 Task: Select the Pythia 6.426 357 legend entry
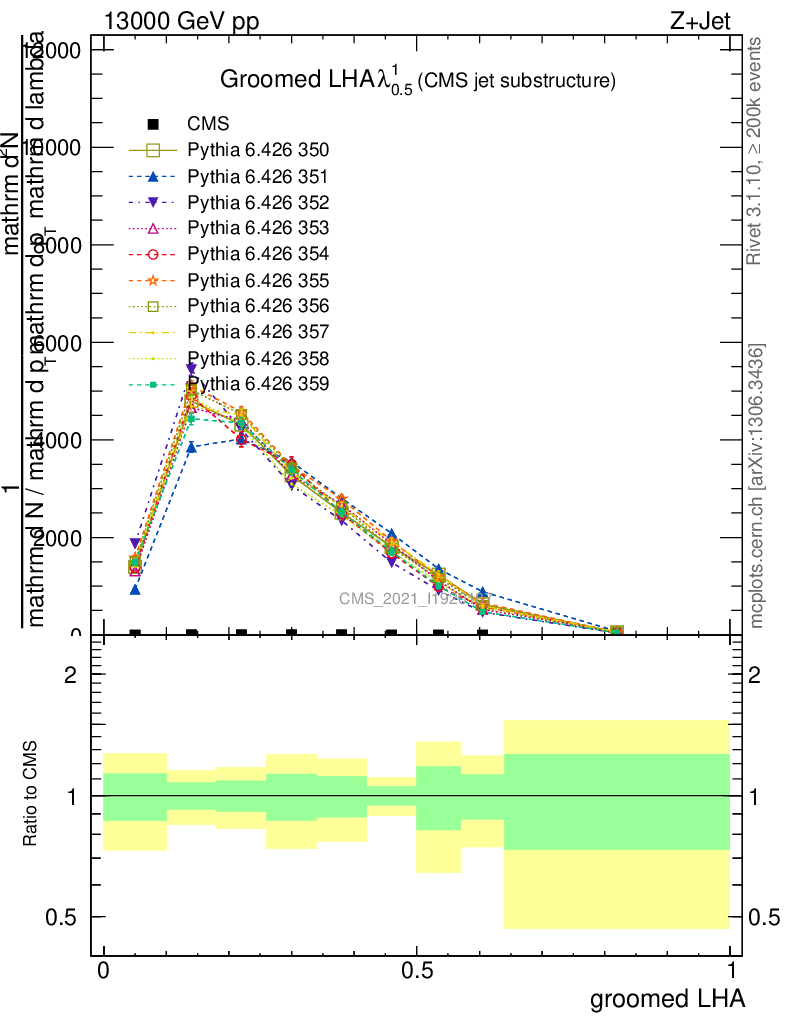[x=258, y=332]
